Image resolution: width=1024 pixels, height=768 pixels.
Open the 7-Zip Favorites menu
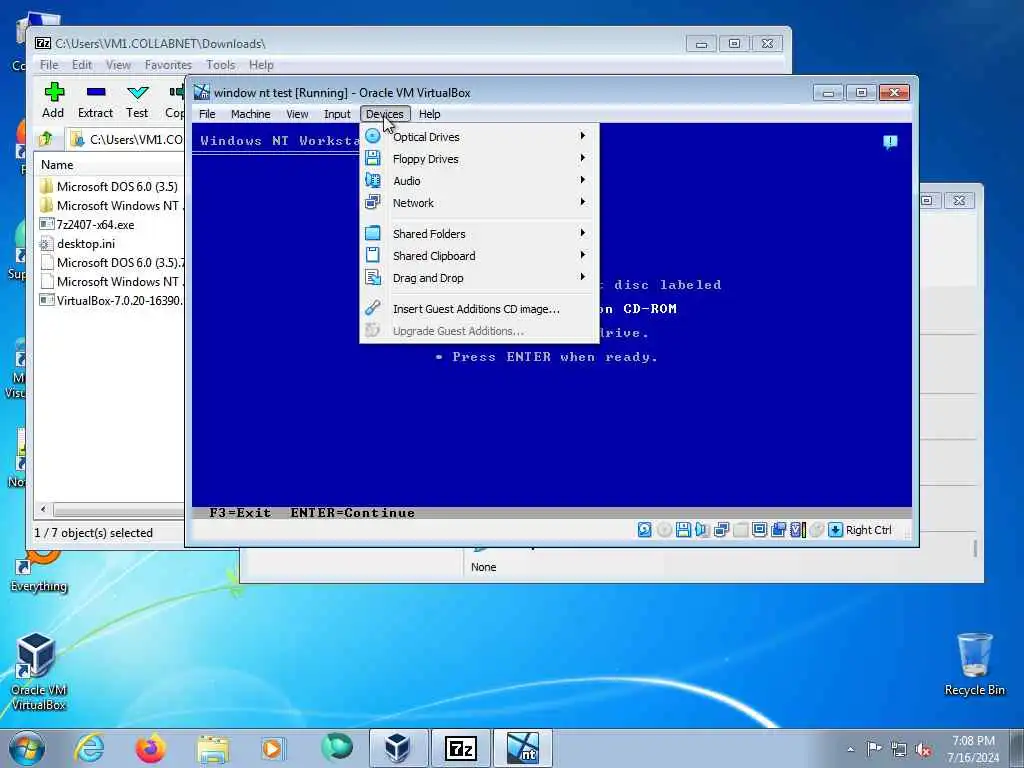[x=168, y=65]
